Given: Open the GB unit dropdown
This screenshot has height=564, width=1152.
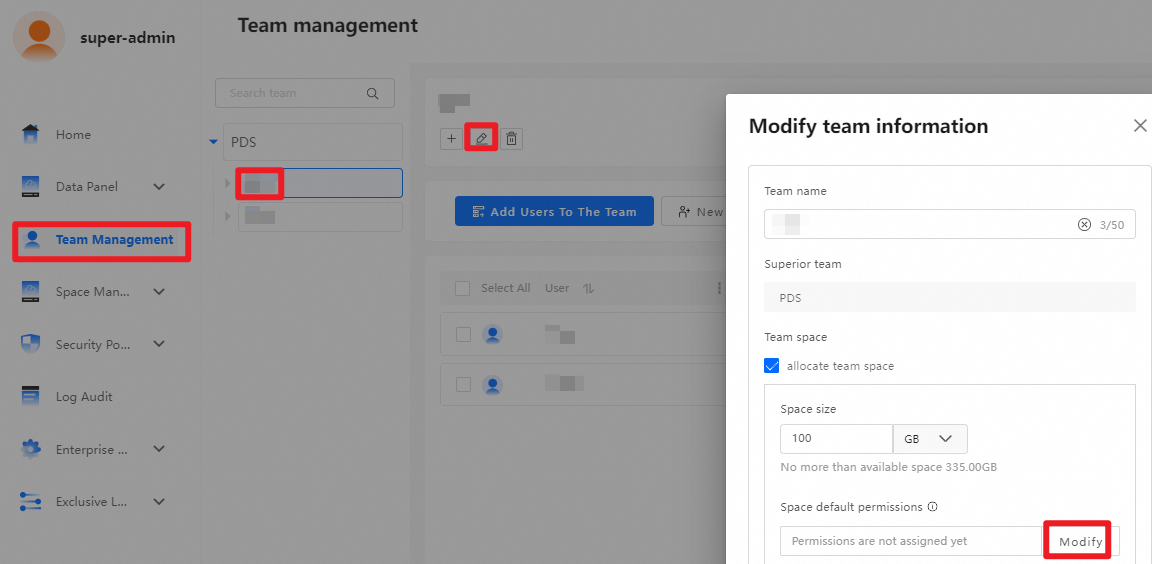Looking at the screenshot, I should (x=930, y=438).
